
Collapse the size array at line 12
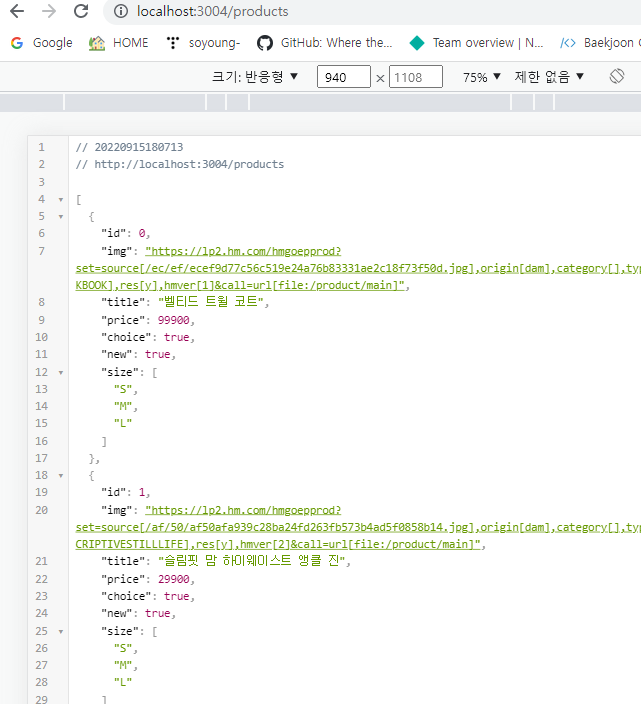click(61, 373)
